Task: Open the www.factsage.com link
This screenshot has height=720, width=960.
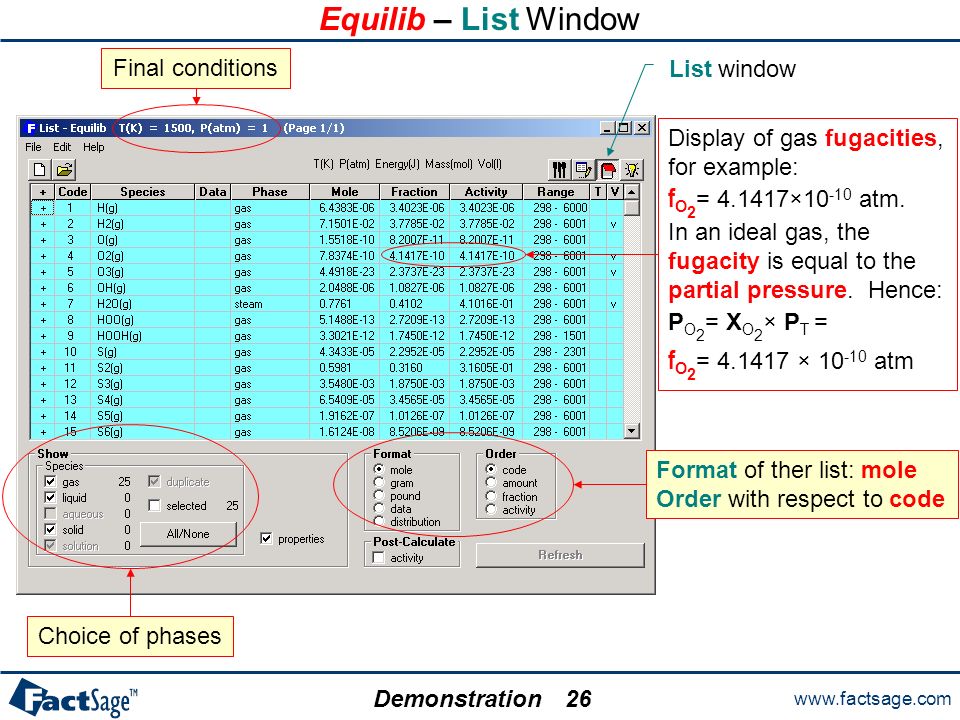Action: pos(872,699)
